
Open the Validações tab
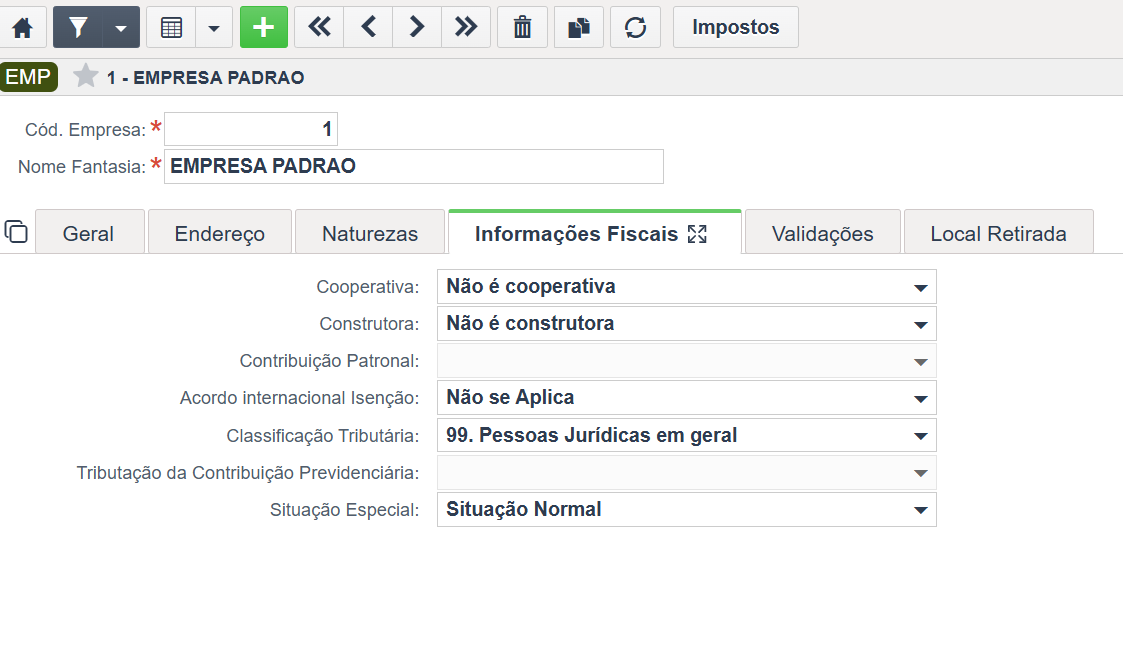[x=822, y=232]
